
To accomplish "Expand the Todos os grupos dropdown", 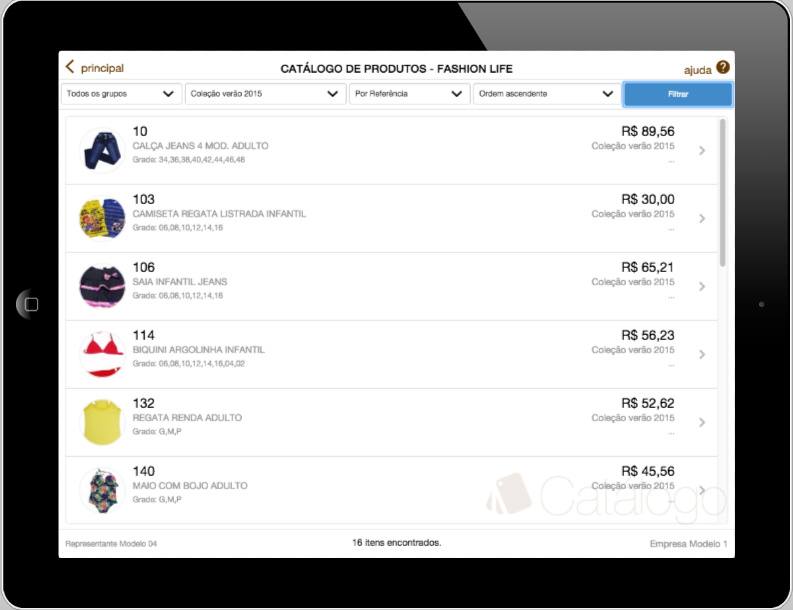I will [x=121, y=94].
